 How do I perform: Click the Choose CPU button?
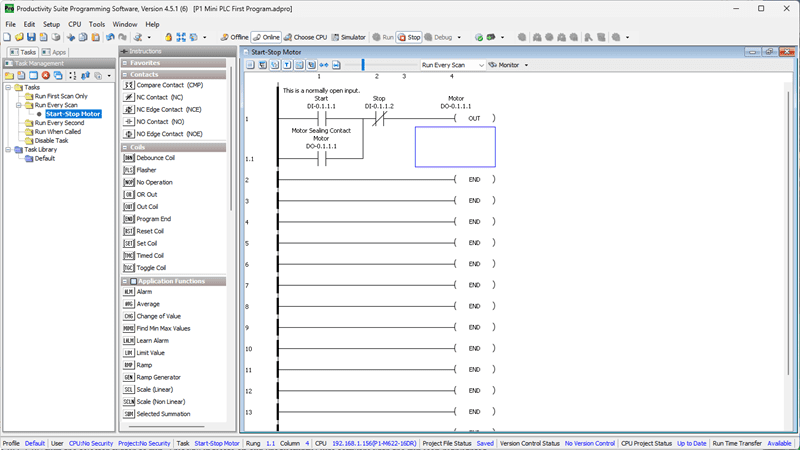point(306,37)
